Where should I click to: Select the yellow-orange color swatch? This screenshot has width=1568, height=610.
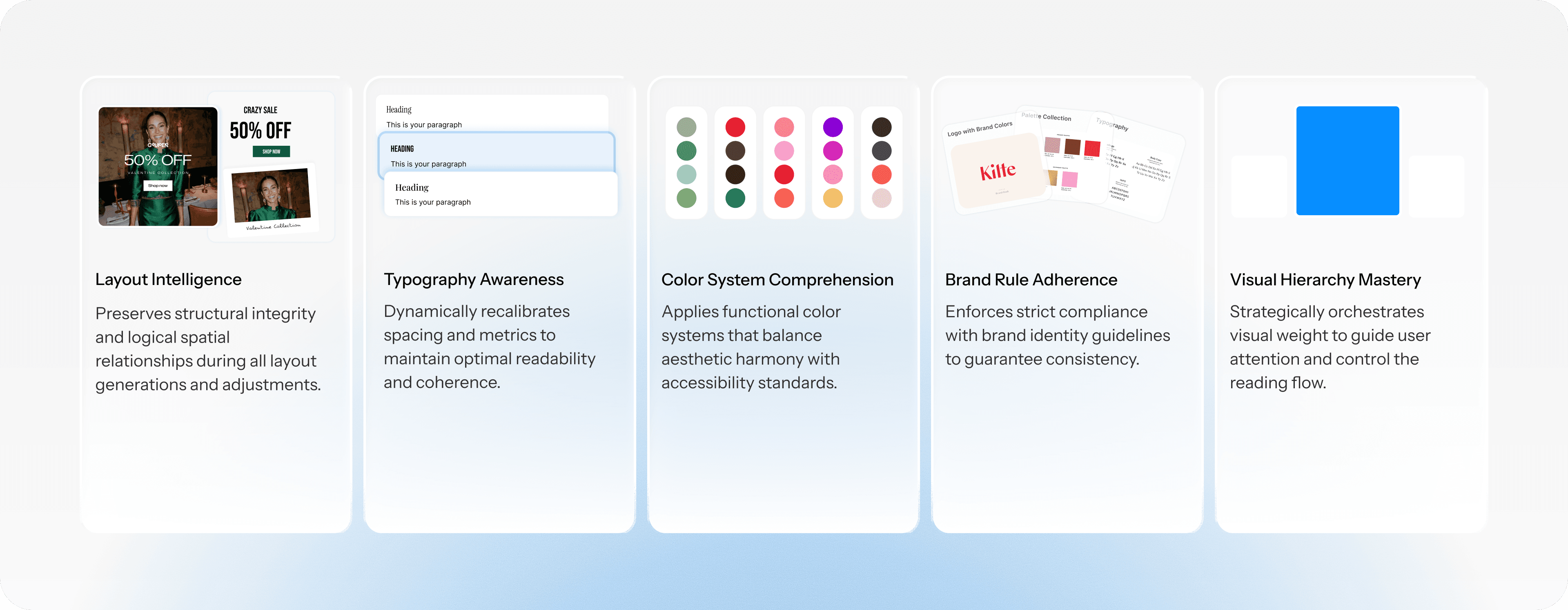(x=833, y=198)
